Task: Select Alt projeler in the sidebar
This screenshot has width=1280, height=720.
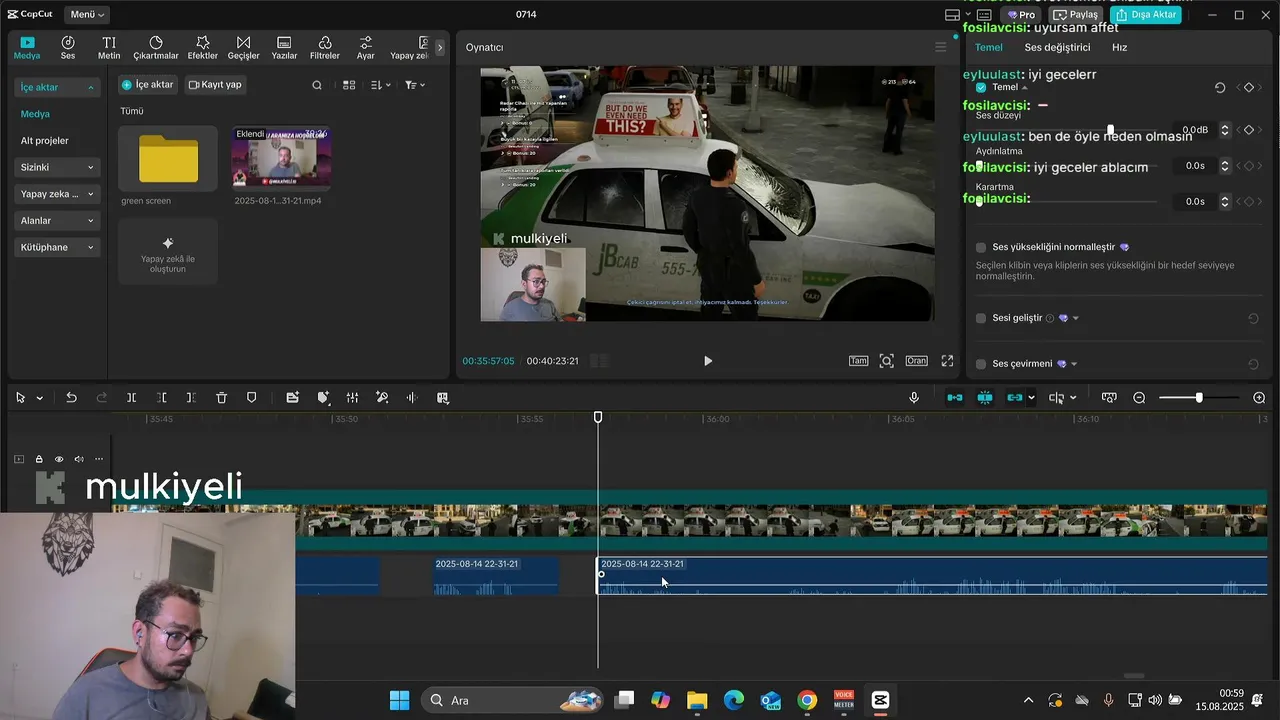Action: (x=45, y=141)
